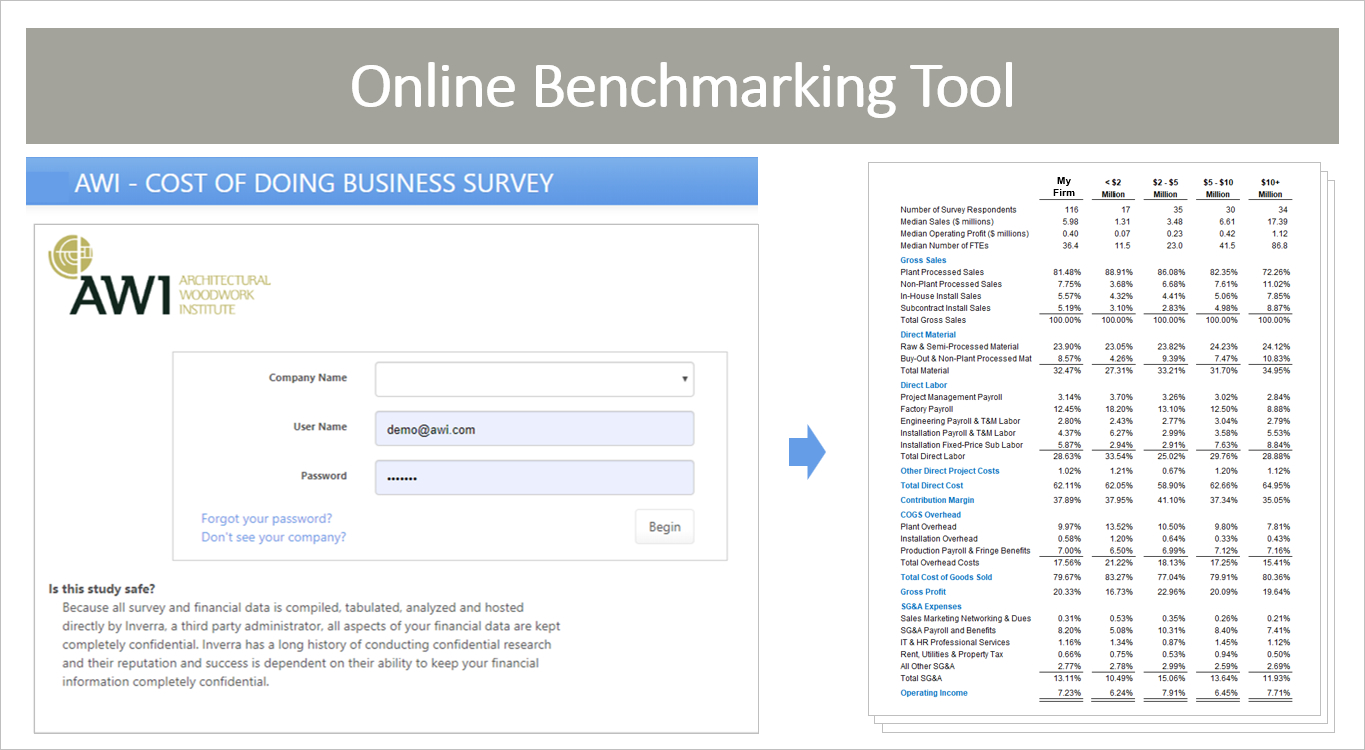Click the 'User Name' label
This screenshot has width=1365, height=750.
click(x=320, y=427)
